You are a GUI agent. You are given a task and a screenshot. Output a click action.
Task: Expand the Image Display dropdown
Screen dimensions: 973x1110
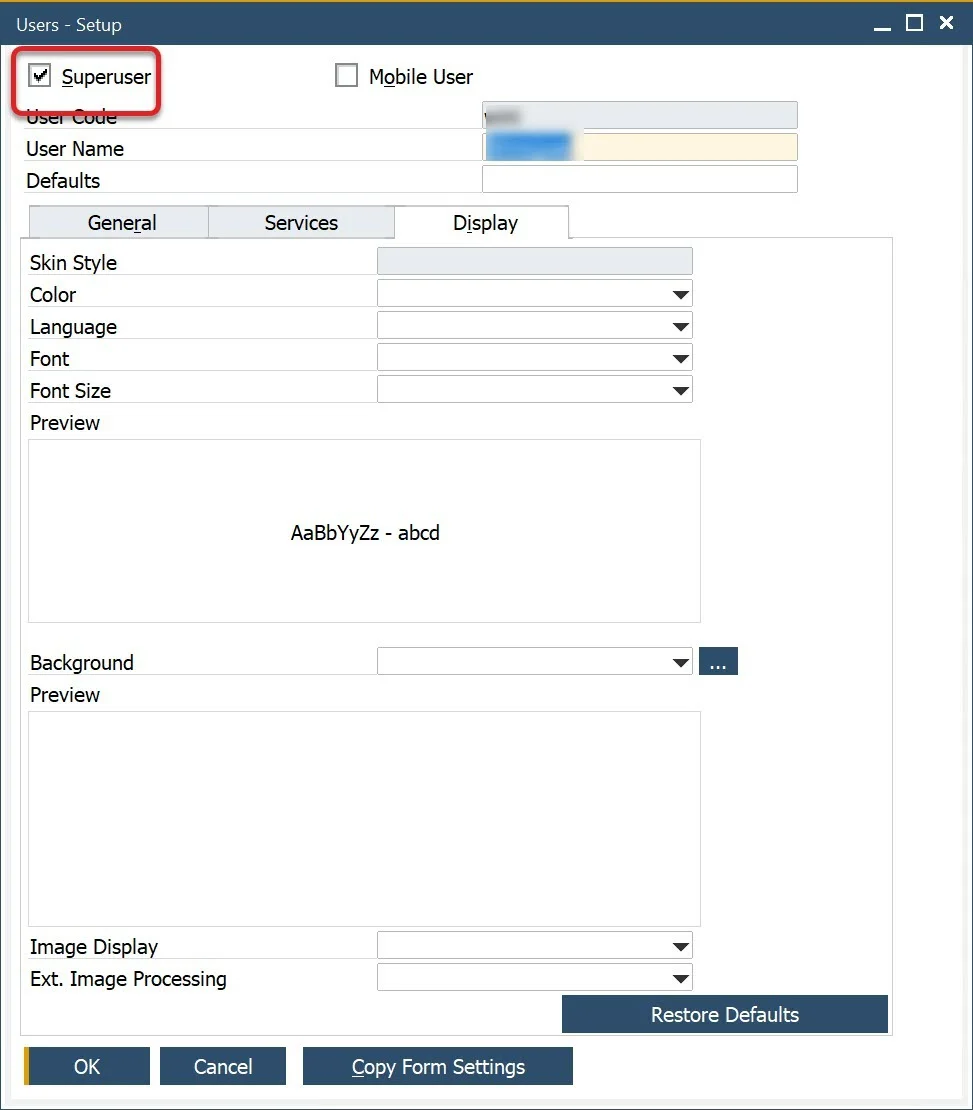(682, 944)
